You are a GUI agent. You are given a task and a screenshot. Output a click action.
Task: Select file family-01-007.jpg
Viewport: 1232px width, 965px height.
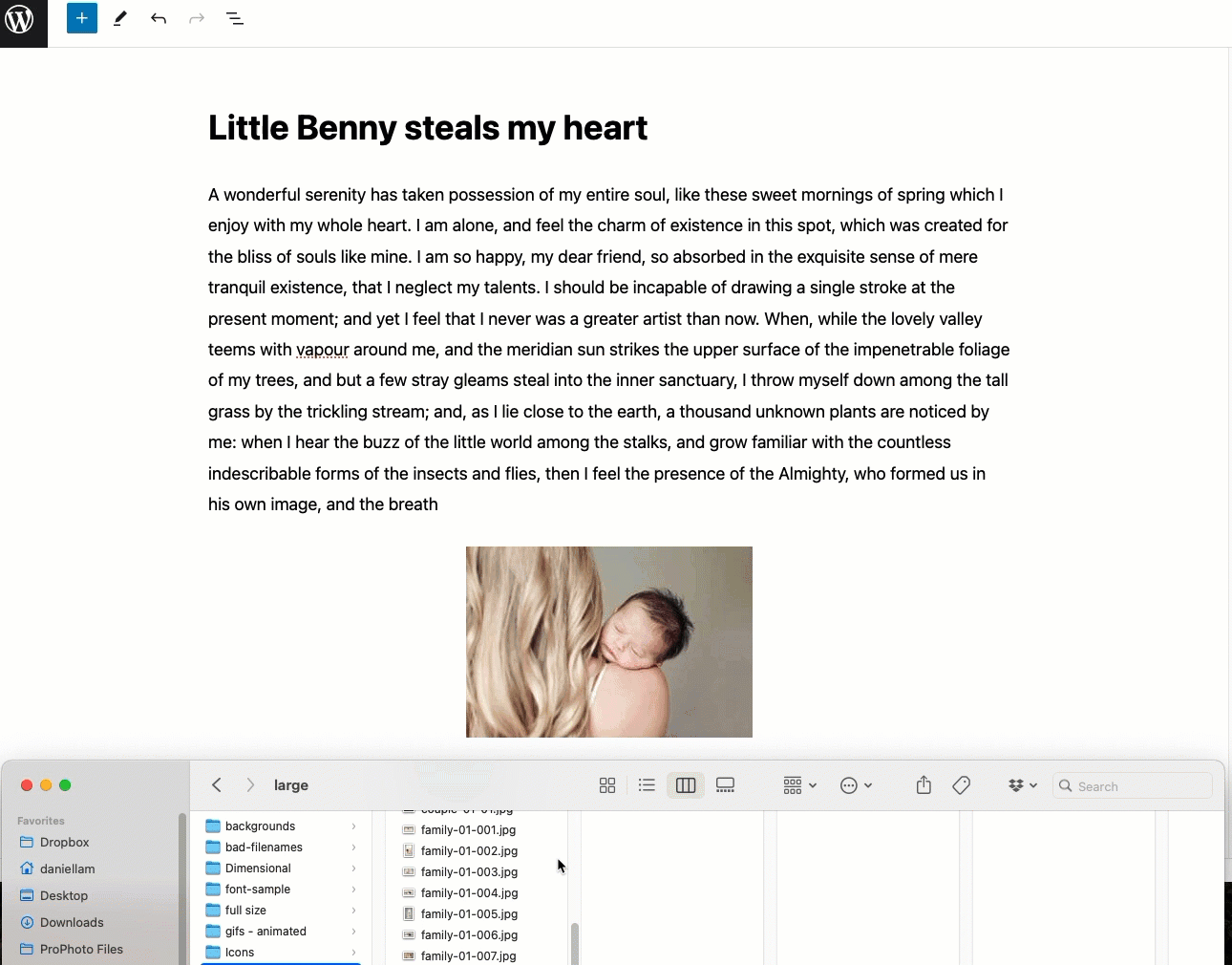[468, 956]
